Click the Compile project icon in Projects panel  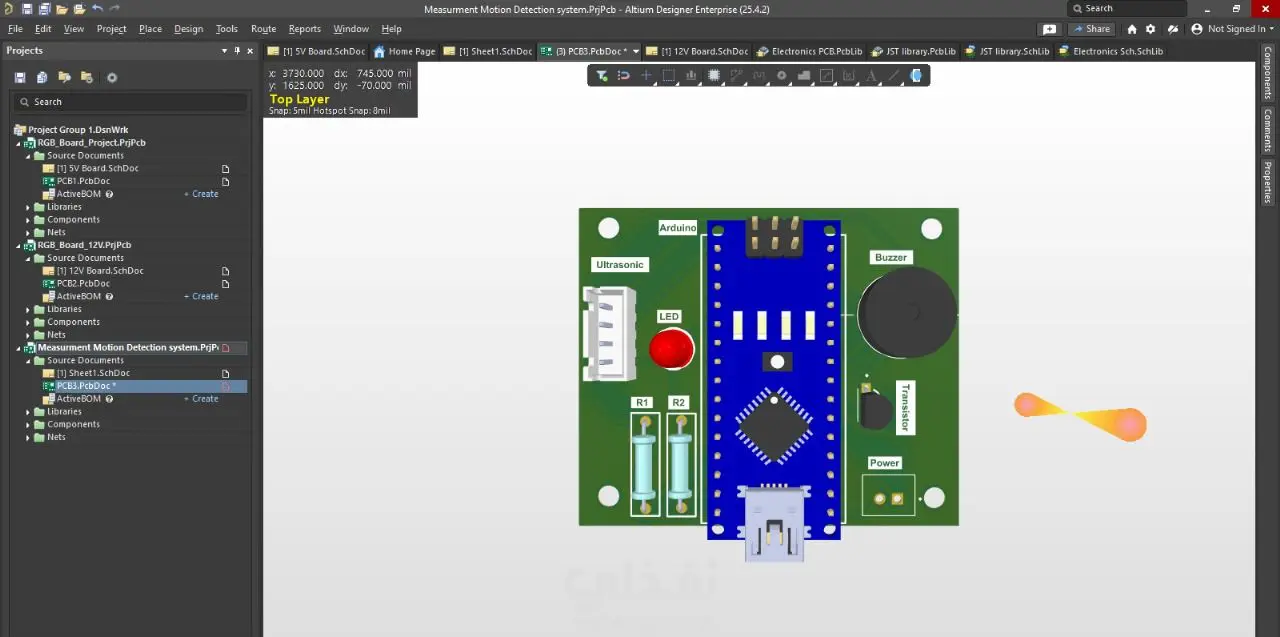point(42,77)
